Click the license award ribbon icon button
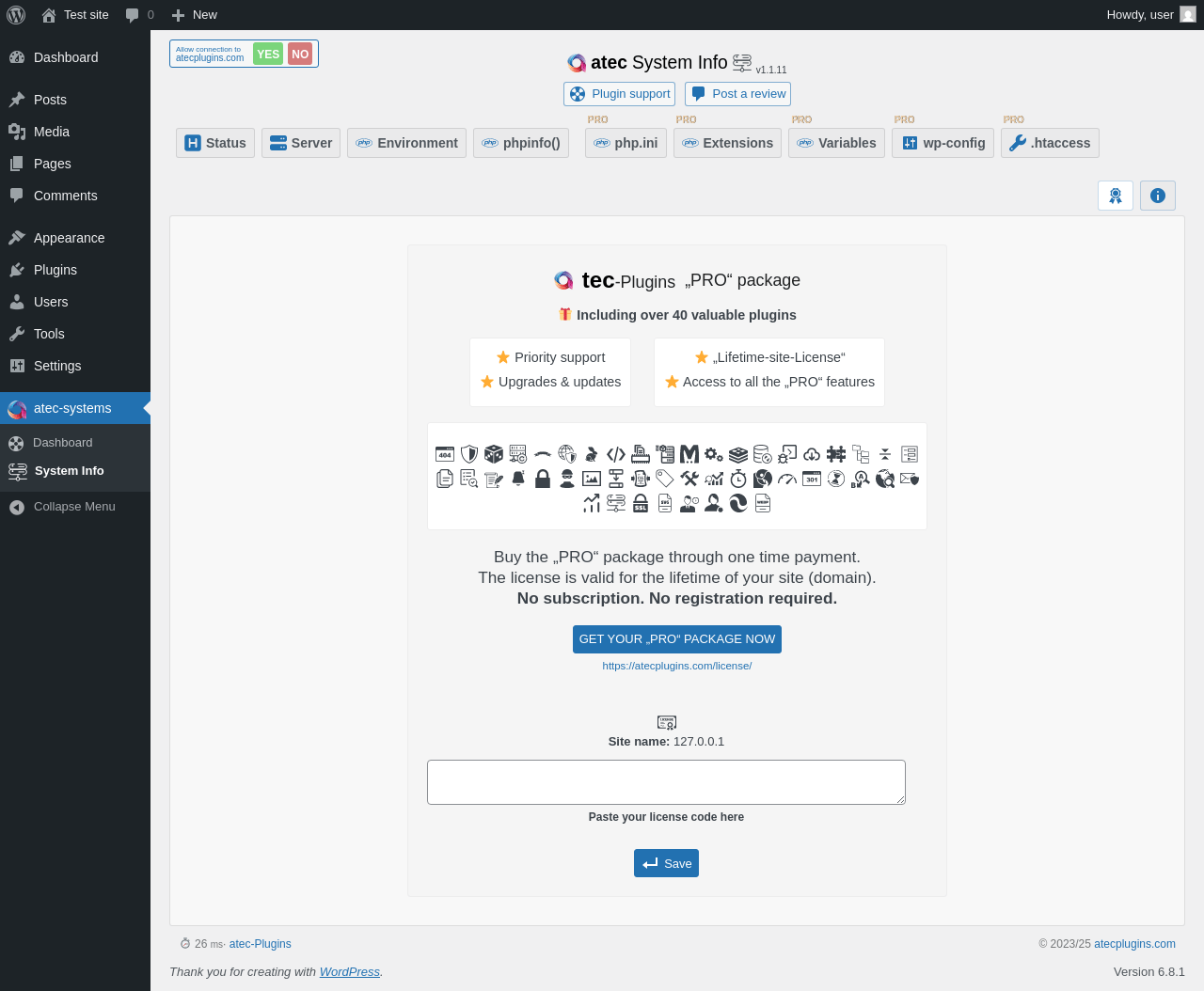This screenshot has width=1204, height=991. point(1116,196)
